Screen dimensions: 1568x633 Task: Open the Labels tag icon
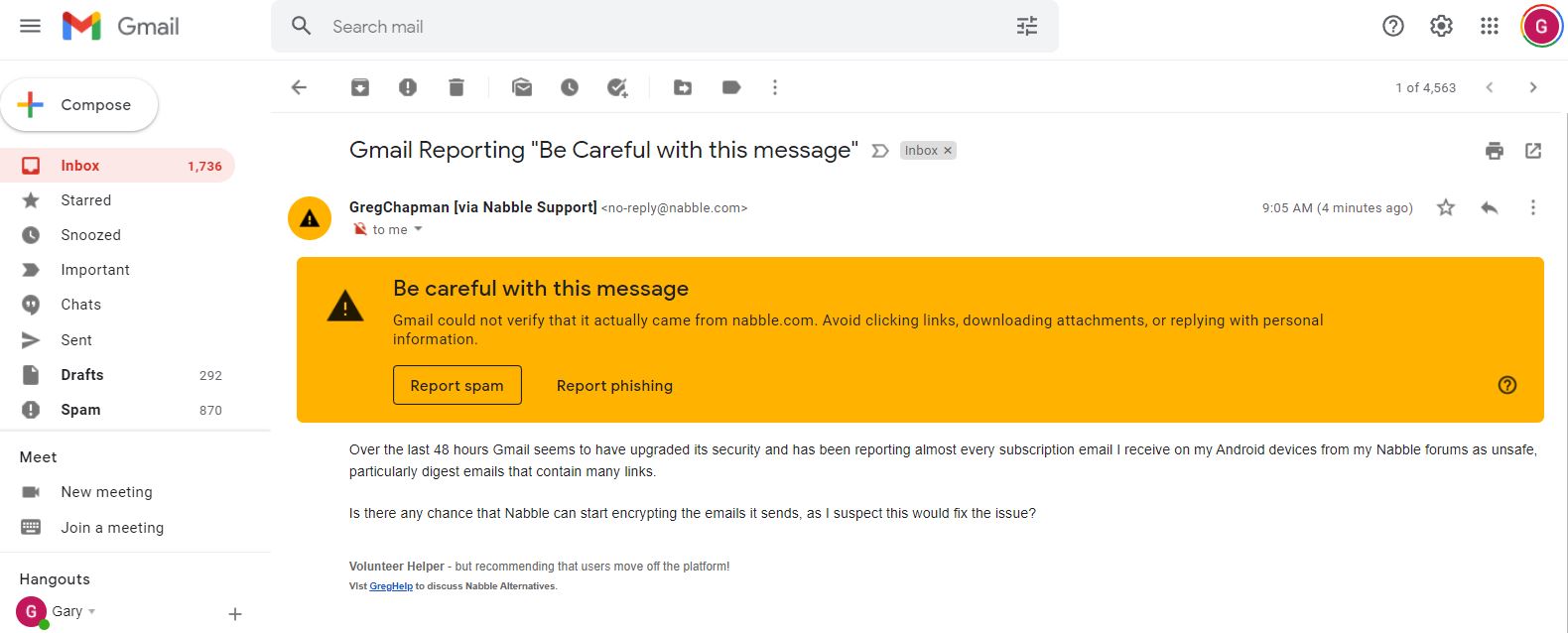tap(731, 87)
